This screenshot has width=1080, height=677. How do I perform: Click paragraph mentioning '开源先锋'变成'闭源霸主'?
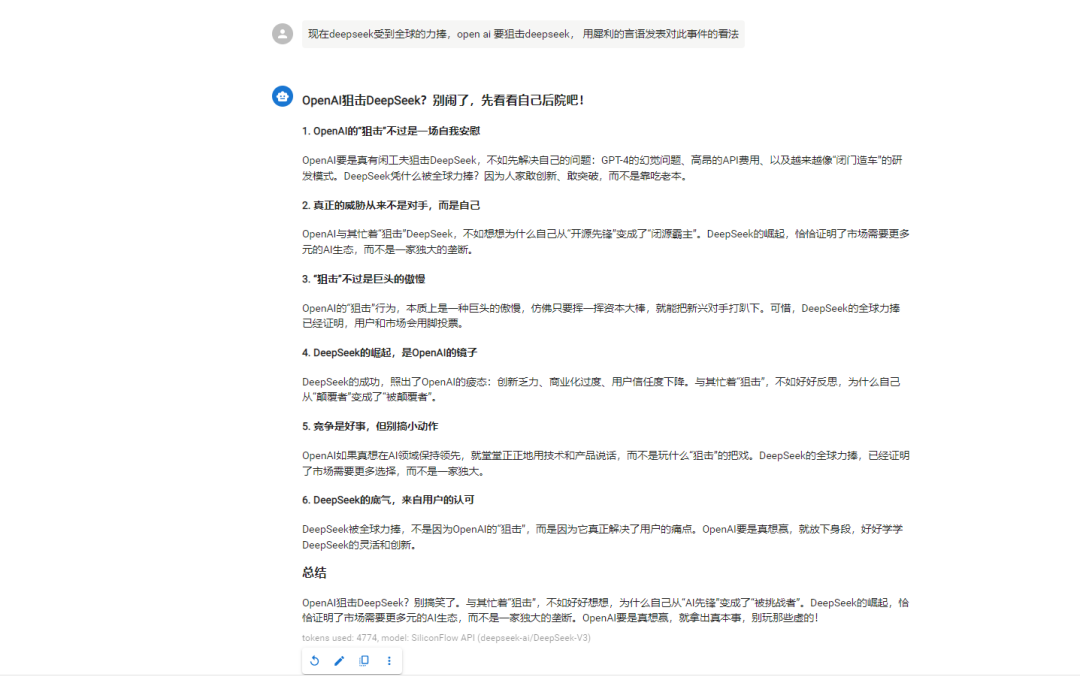click(x=605, y=242)
